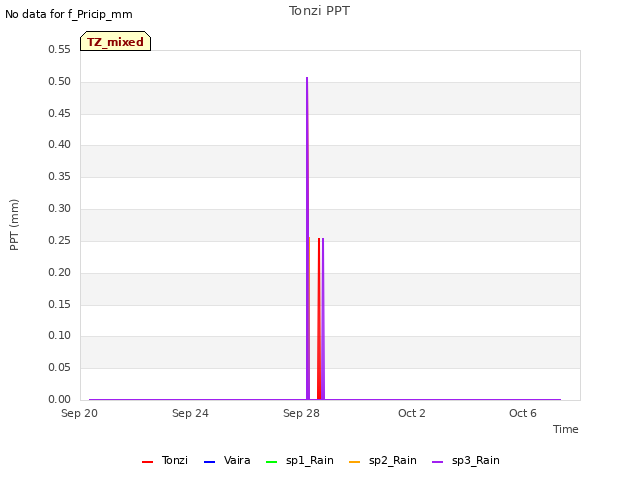Click the Oct 6 axis label
The width and height of the screenshot is (640, 480).
[523, 413]
